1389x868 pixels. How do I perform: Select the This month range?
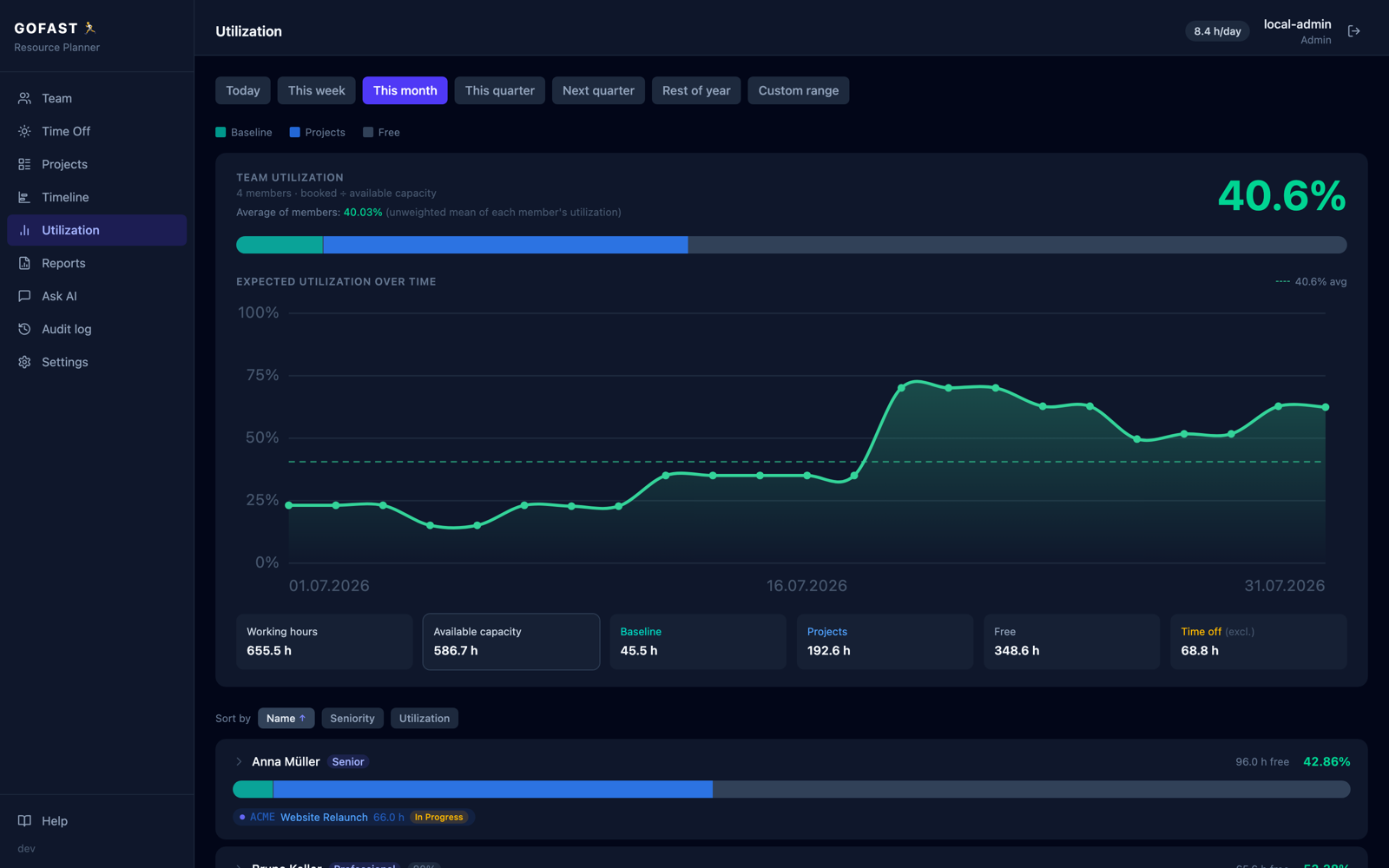[405, 90]
